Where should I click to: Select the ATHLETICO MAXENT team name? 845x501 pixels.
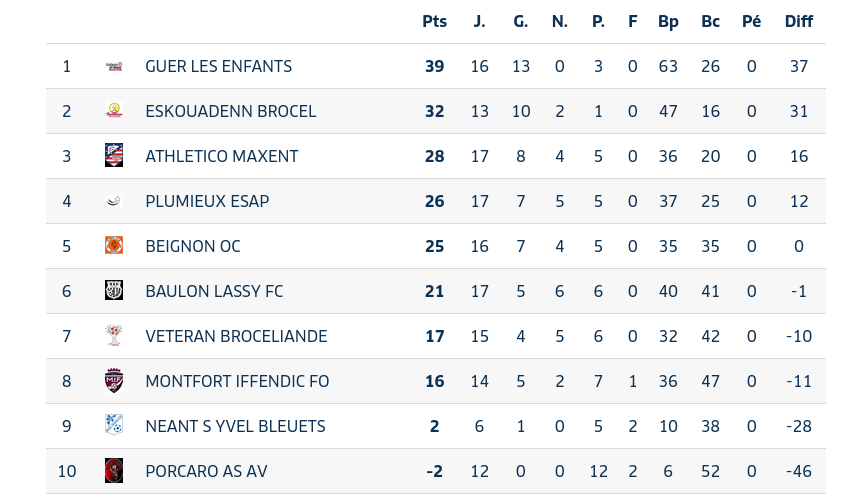click(221, 156)
